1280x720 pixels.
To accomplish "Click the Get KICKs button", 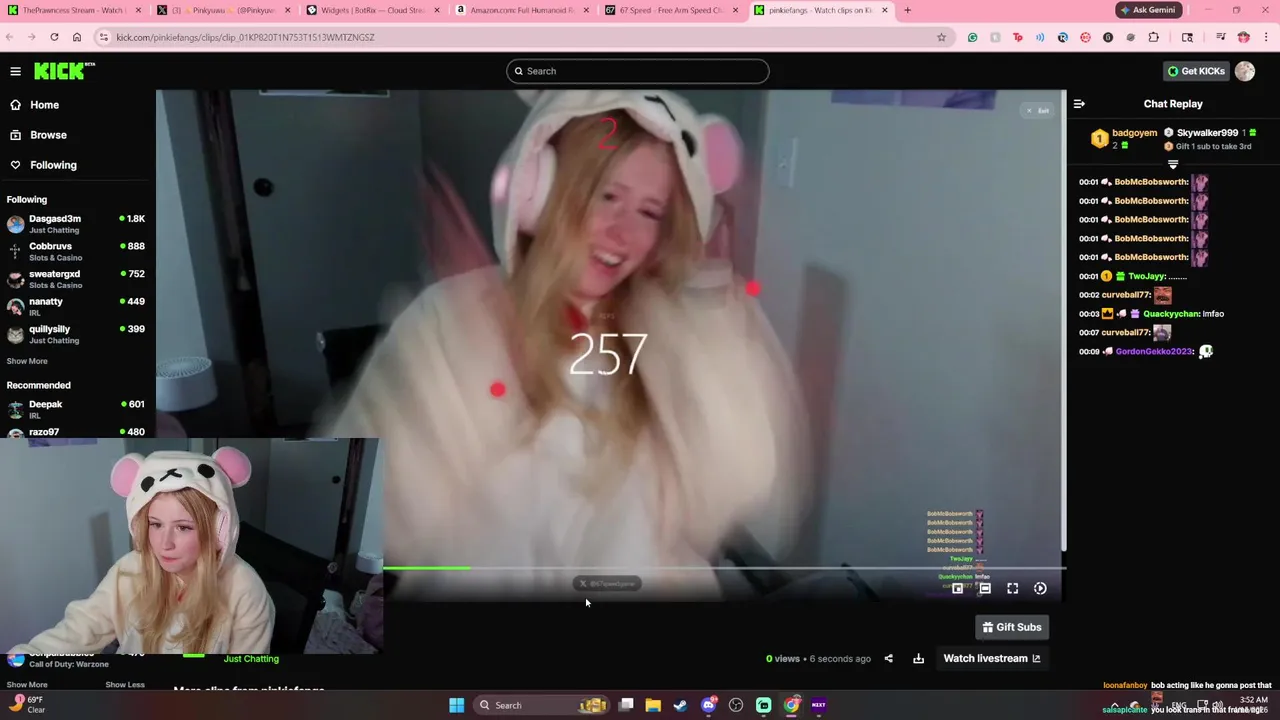I will (1196, 71).
